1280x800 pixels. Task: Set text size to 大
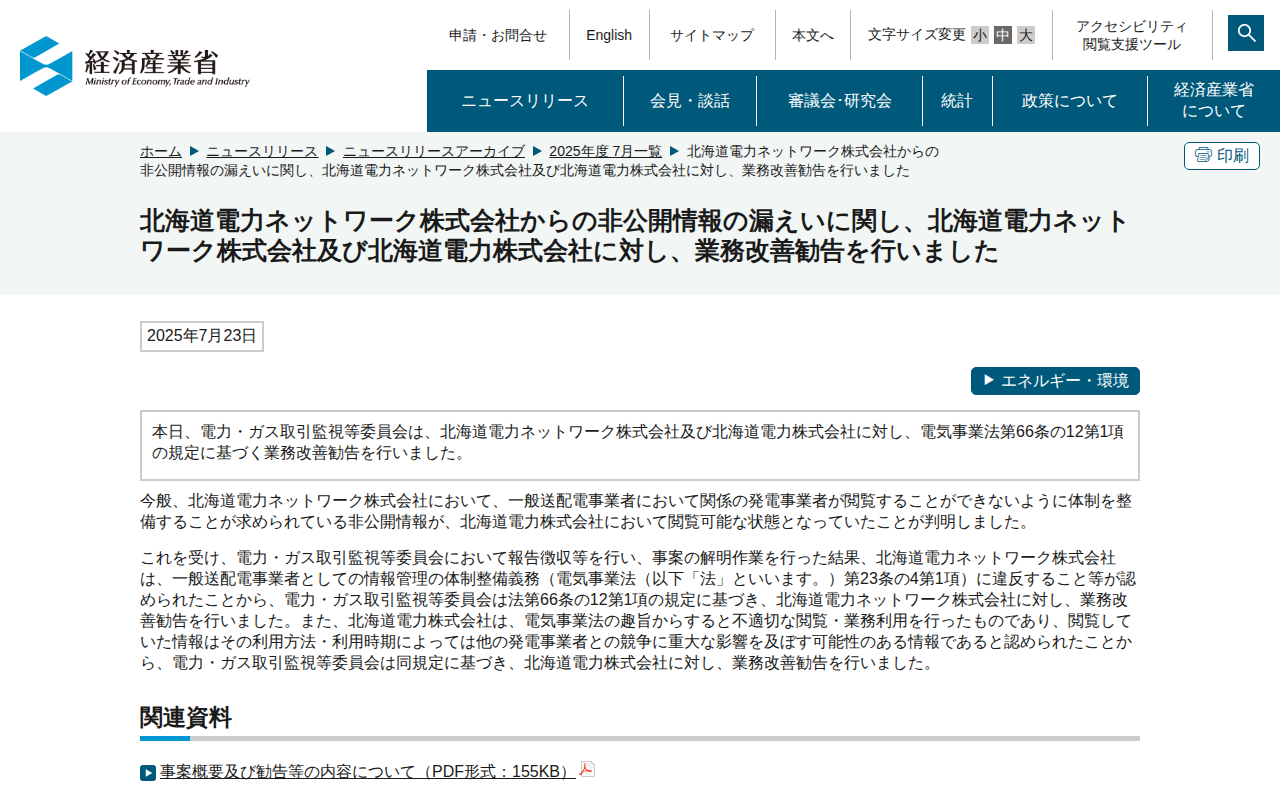[1026, 35]
